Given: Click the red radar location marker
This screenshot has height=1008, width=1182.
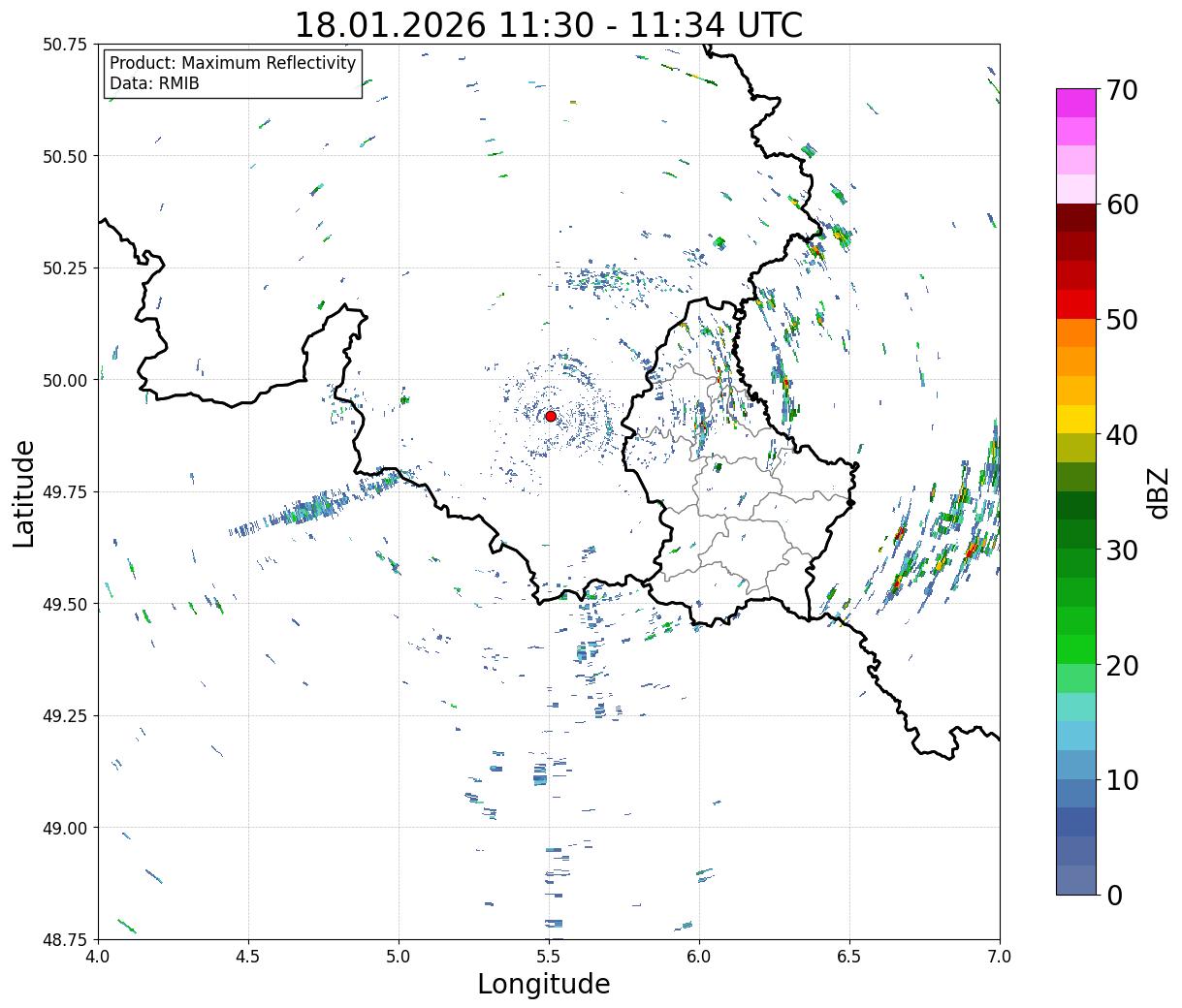Looking at the screenshot, I should [x=551, y=416].
